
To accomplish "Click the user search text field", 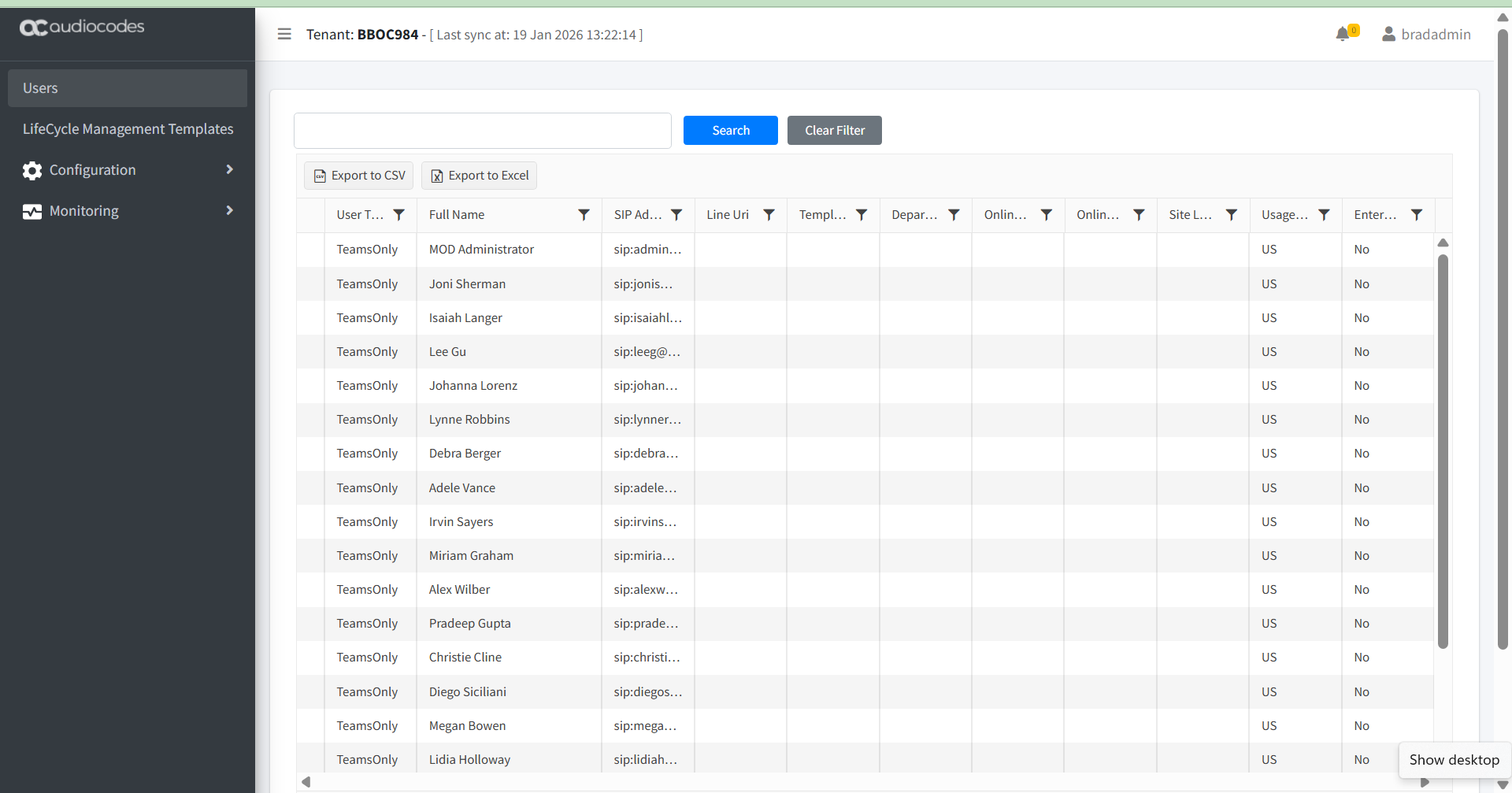I will pyautogui.click(x=482, y=131).
